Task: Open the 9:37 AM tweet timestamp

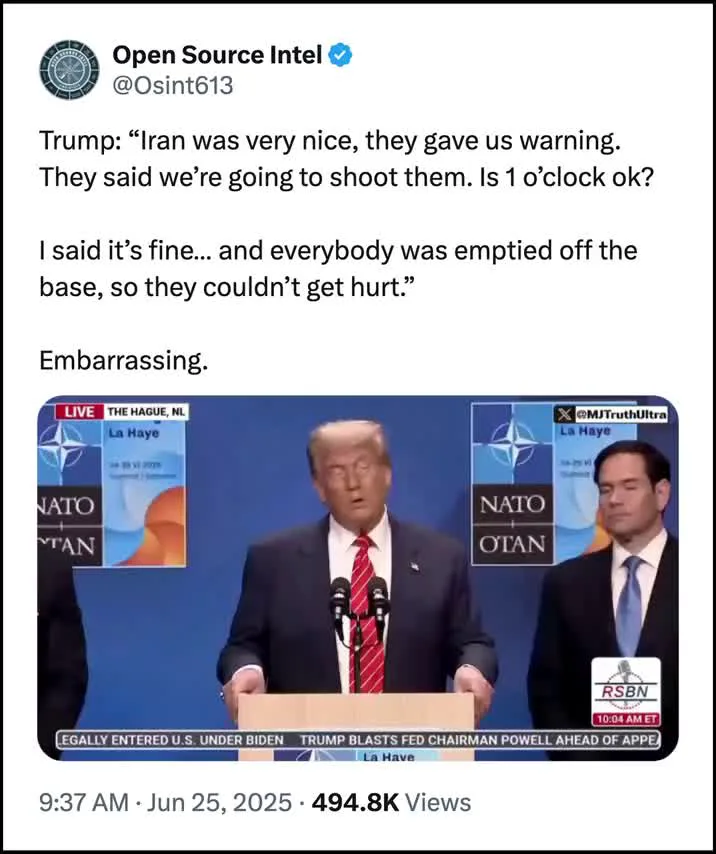Action: click(84, 802)
